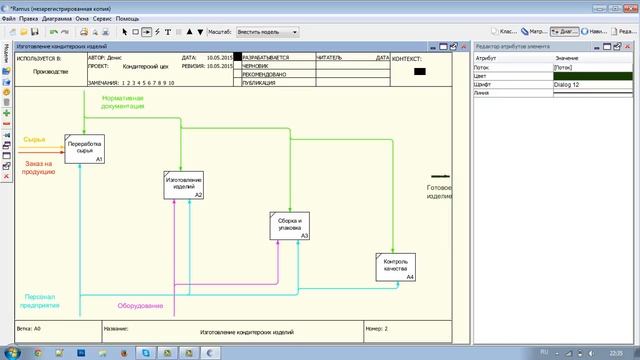Select Изготовление изделий A2 block
Screen dimensions: 640x360
[184, 185]
